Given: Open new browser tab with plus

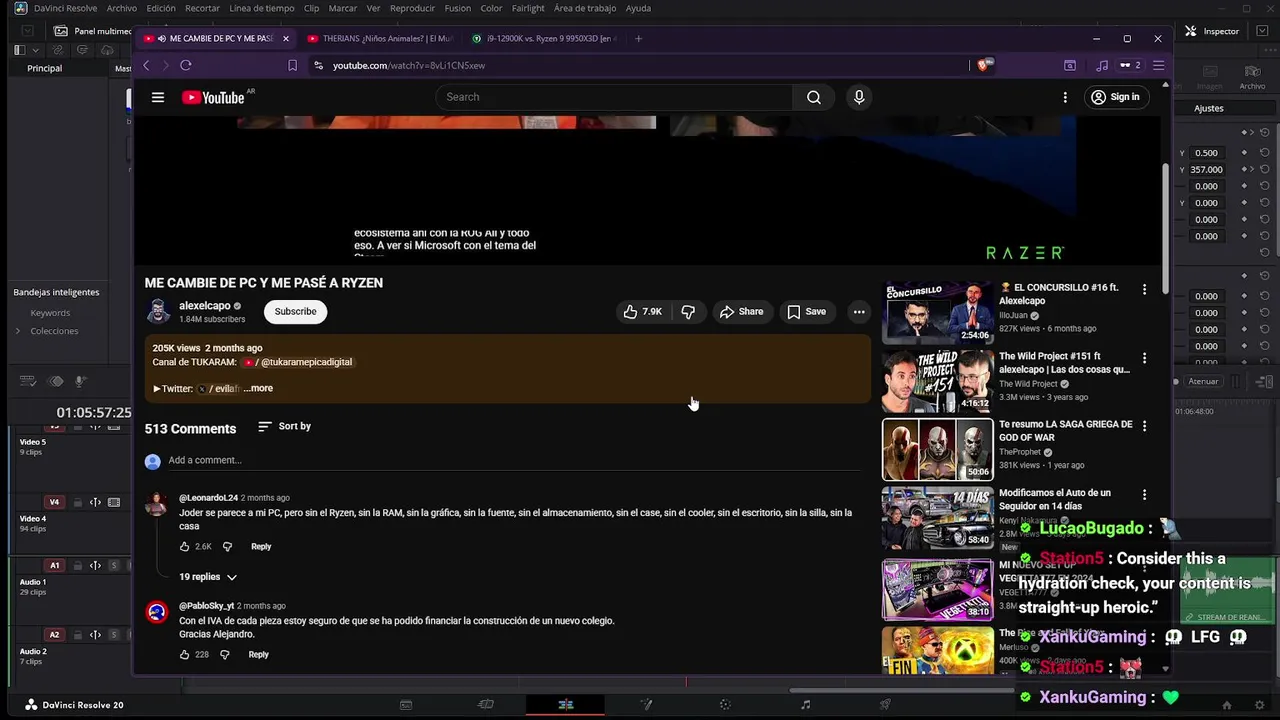Looking at the screenshot, I should pyautogui.click(x=638, y=38).
